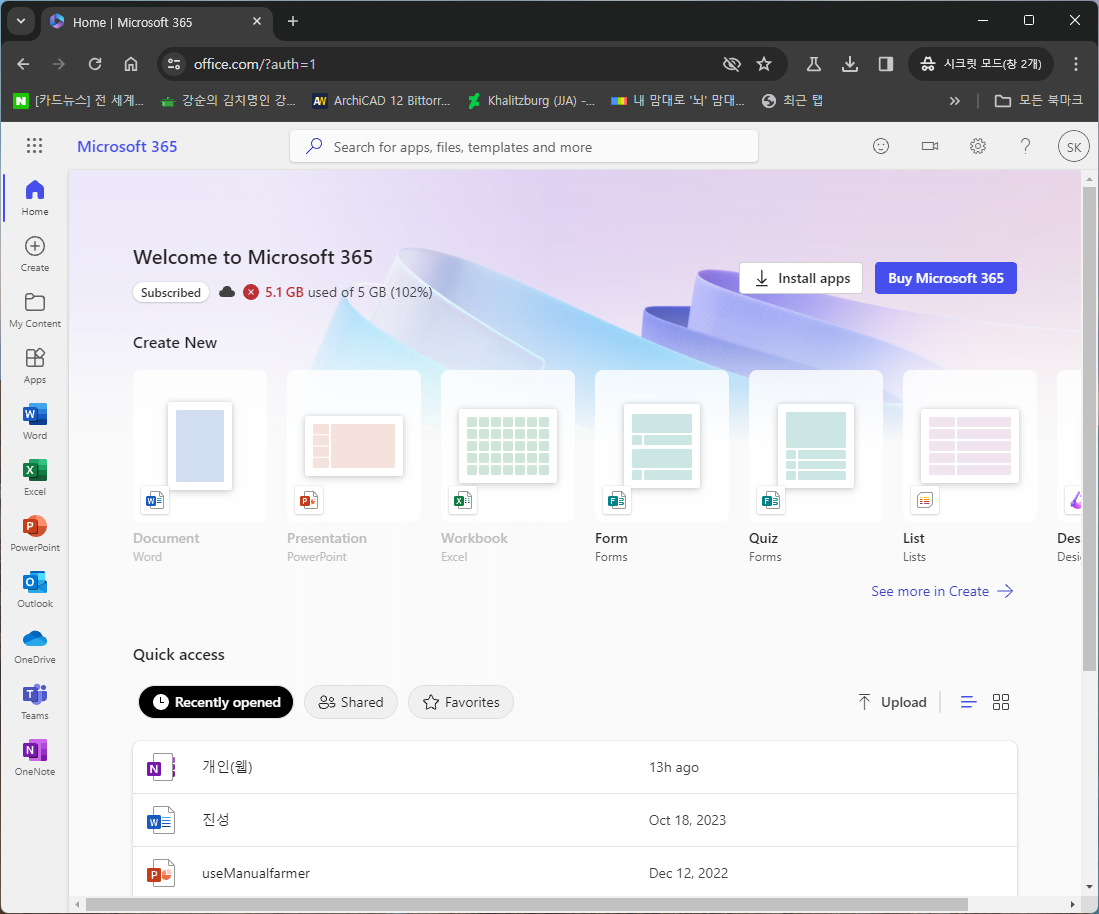
Task: Bookmark this page with the star icon
Action: (764, 64)
